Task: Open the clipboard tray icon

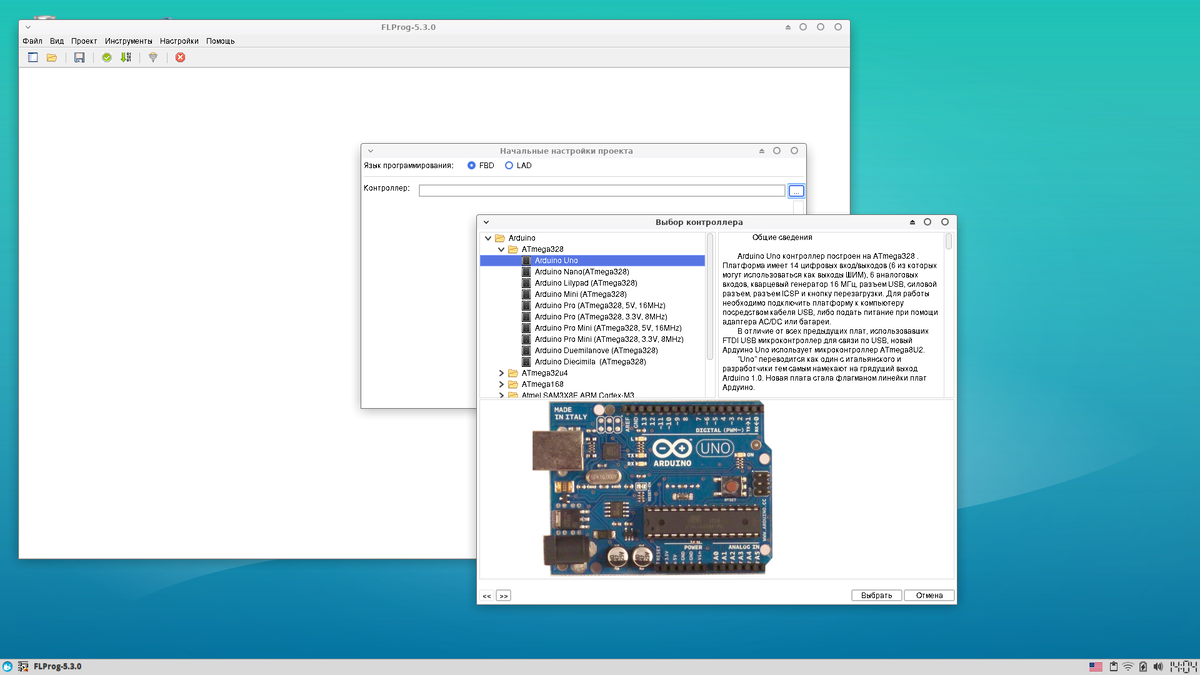Action: coord(1113,667)
